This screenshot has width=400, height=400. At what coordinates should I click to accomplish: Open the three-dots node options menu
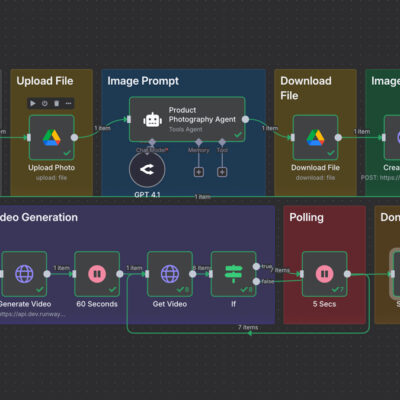click(x=68, y=103)
